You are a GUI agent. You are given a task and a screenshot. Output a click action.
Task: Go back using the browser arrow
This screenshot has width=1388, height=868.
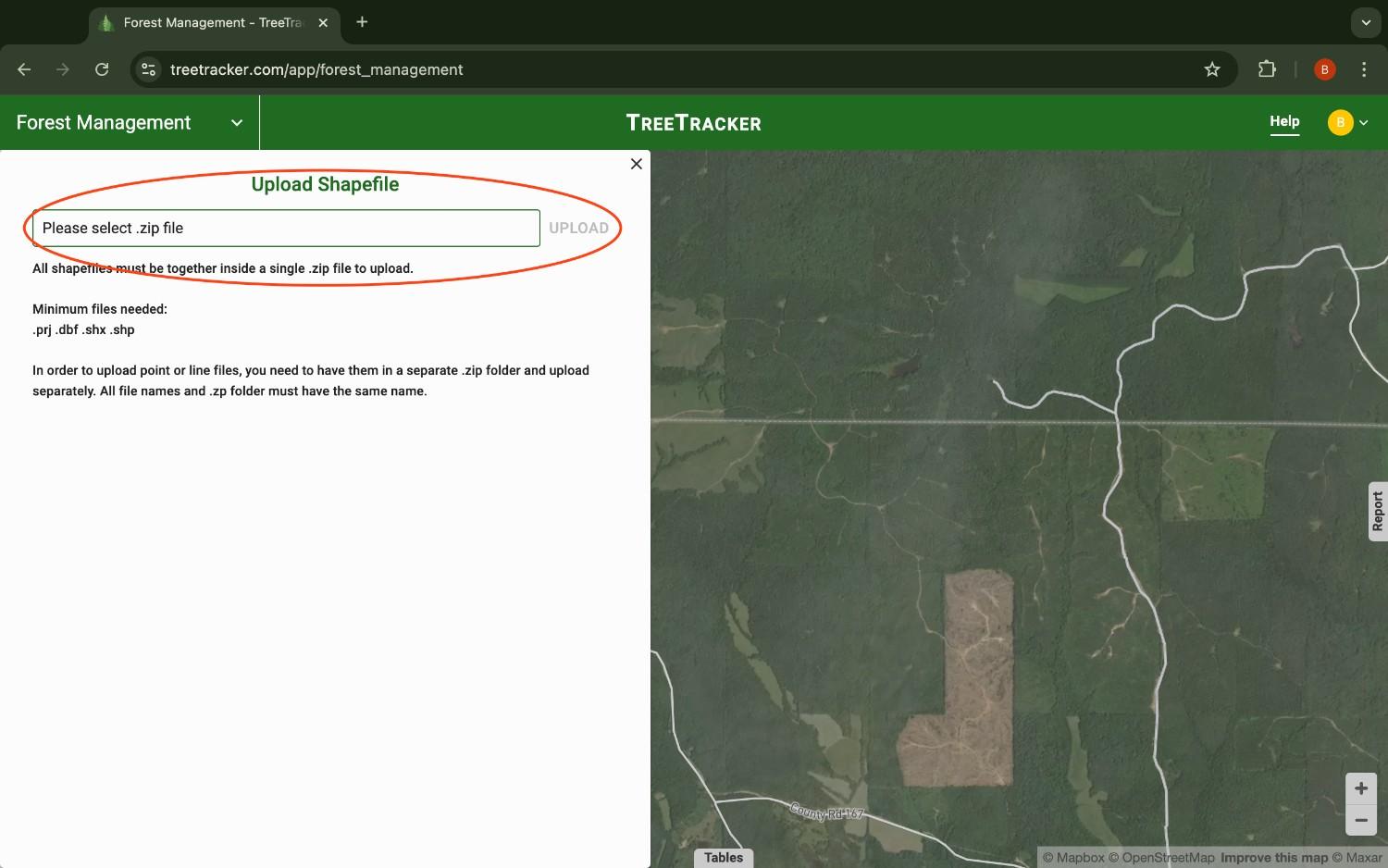point(23,68)
